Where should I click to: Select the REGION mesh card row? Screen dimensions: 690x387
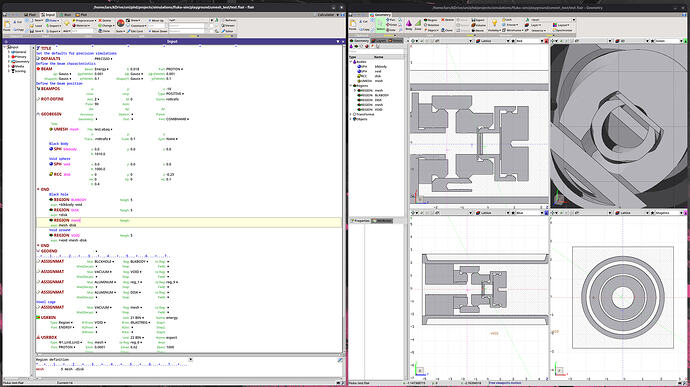(x=189, y=222)
